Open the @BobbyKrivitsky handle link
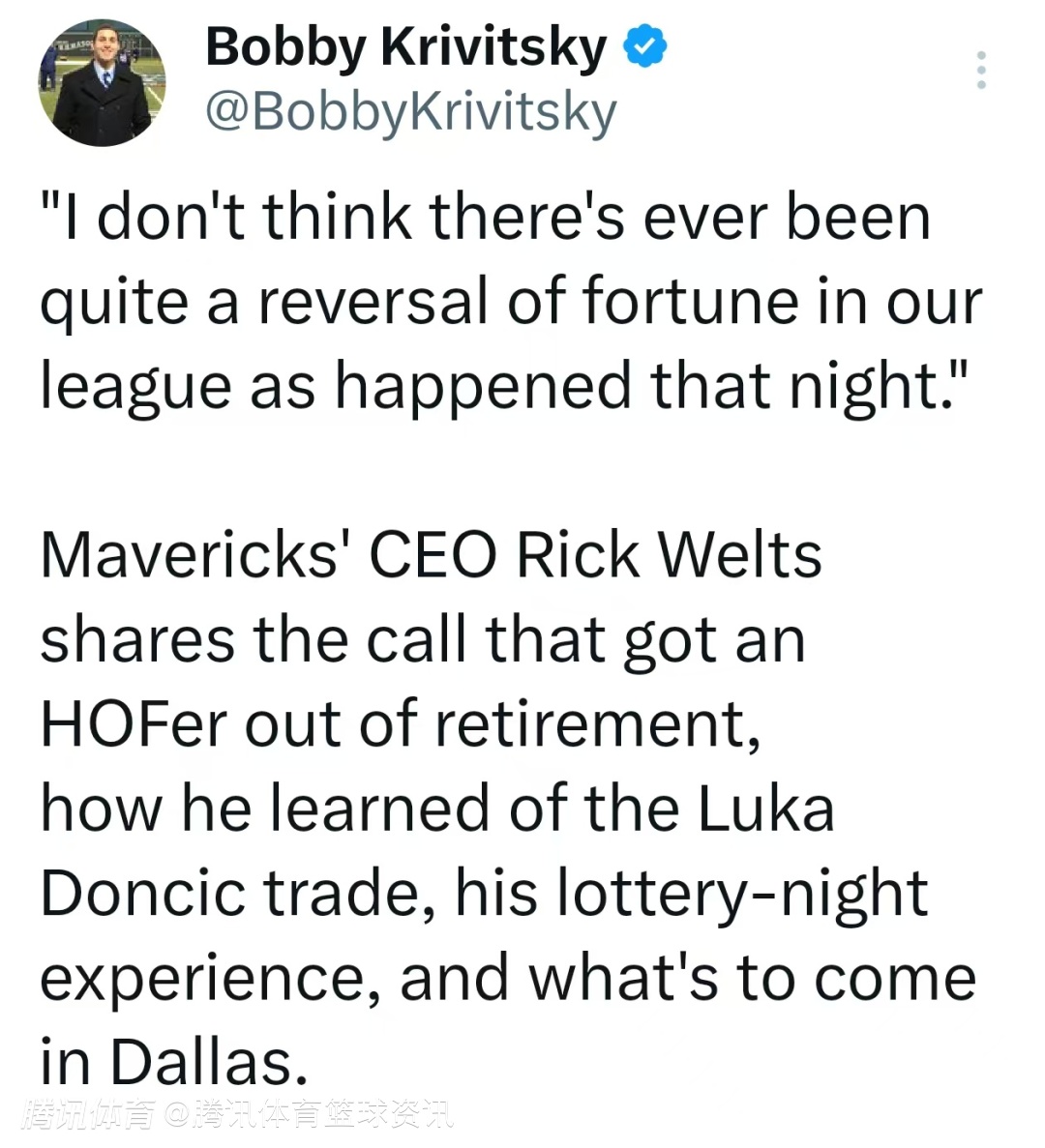The width and height of the screenshot is (1045, 1148). pyautogui.click(x=411, y=113)
